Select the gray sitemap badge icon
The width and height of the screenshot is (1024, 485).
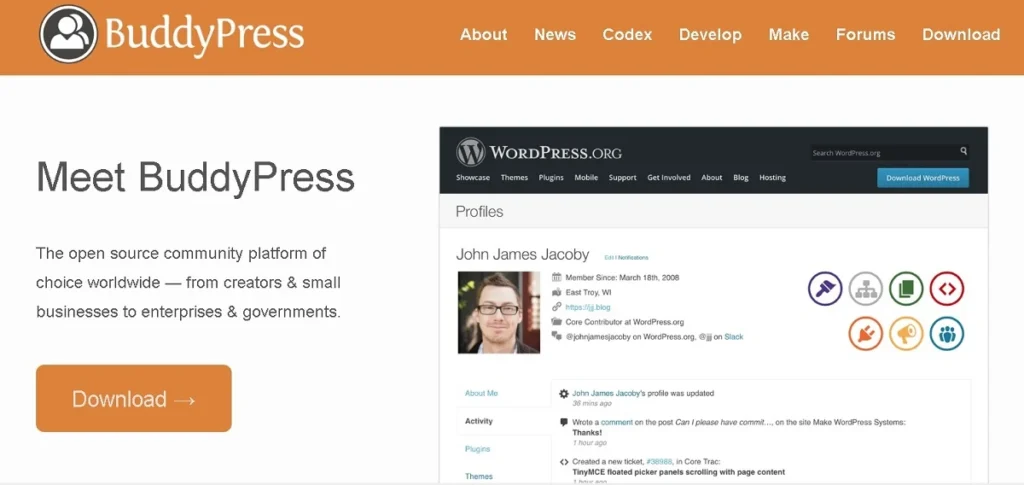click(866, 289)
